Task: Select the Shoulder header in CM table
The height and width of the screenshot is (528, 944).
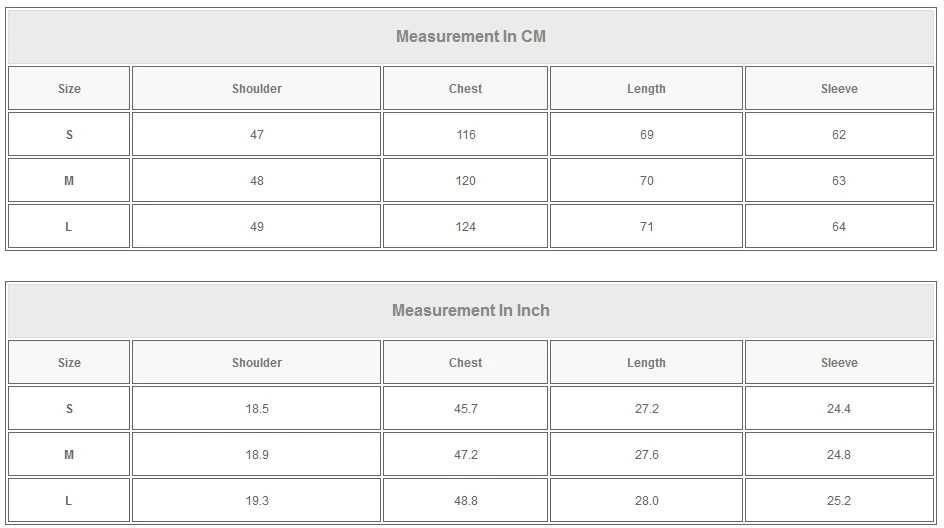Action: coord(257,89)
